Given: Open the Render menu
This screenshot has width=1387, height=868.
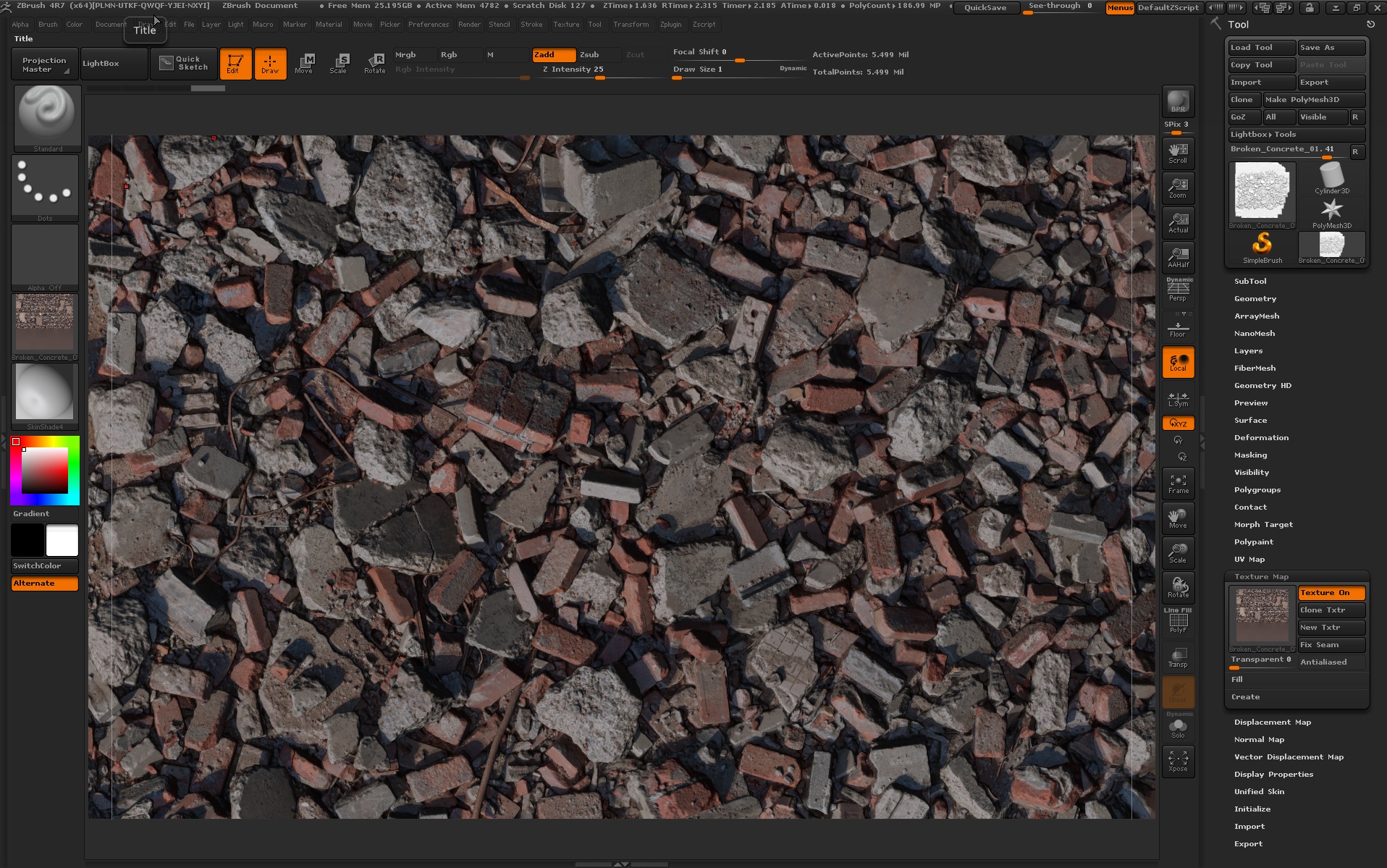Looking at the screenshot, I should 469,25.
